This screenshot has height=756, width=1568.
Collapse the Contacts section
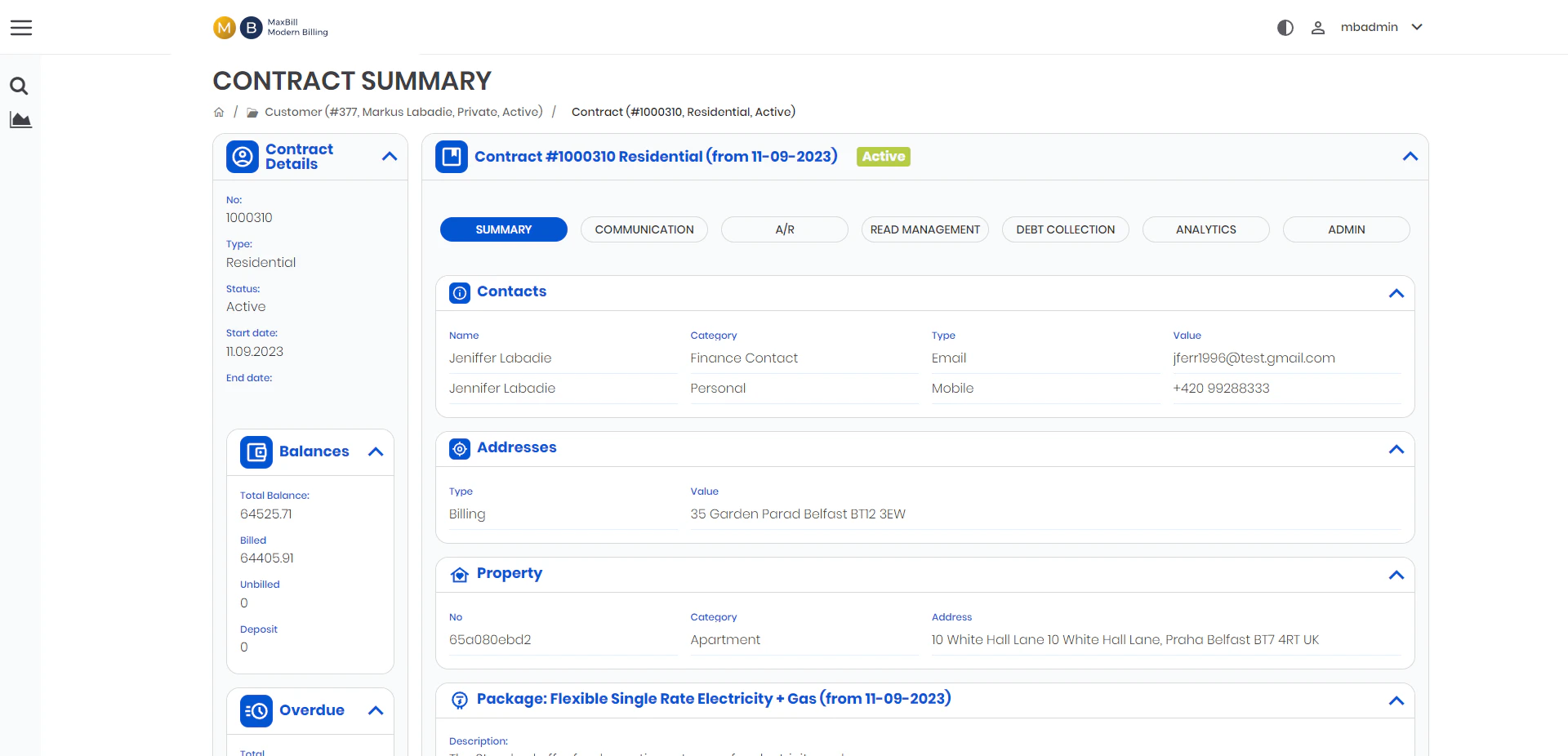coord(1396,294)
